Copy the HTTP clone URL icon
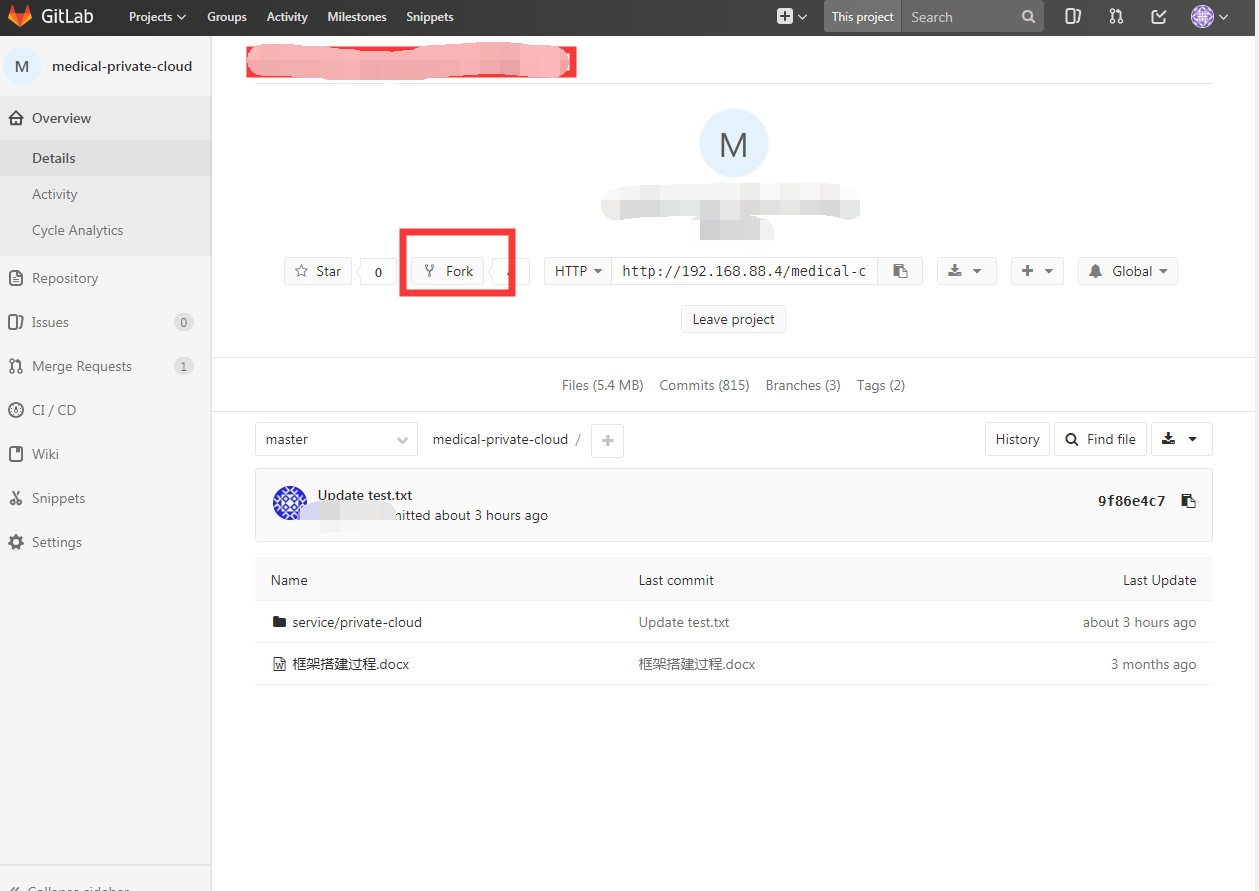Screen dimensions: 1259x891 click(899, 270)
